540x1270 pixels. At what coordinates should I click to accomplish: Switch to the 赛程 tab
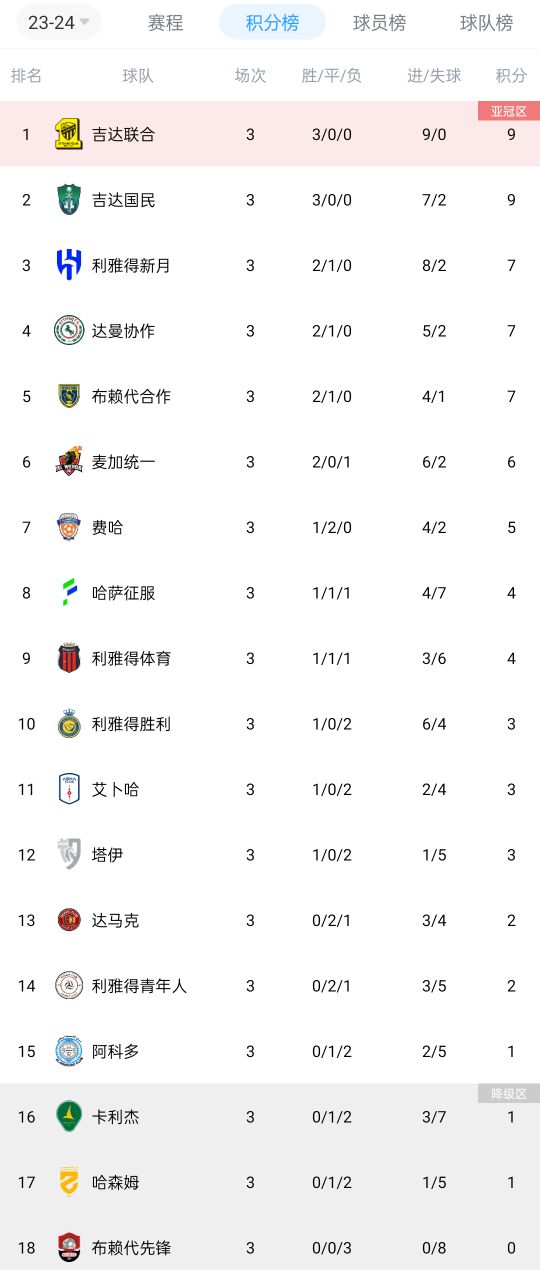pos(165,22)
